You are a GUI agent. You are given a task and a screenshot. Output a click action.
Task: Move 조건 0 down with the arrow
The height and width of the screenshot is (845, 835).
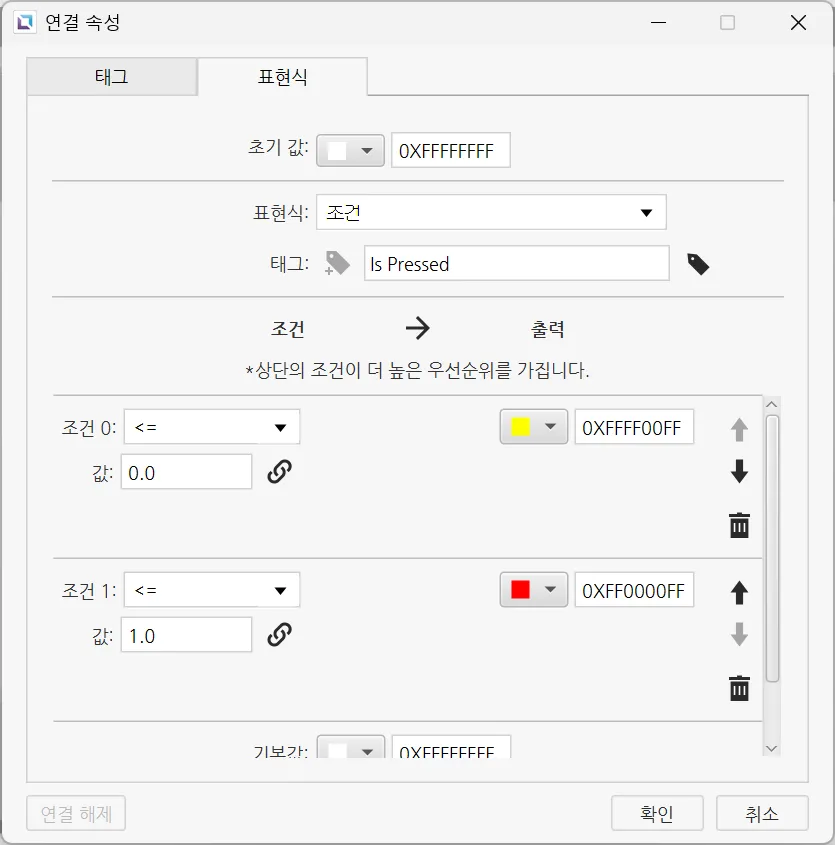[x=739, y=472]
